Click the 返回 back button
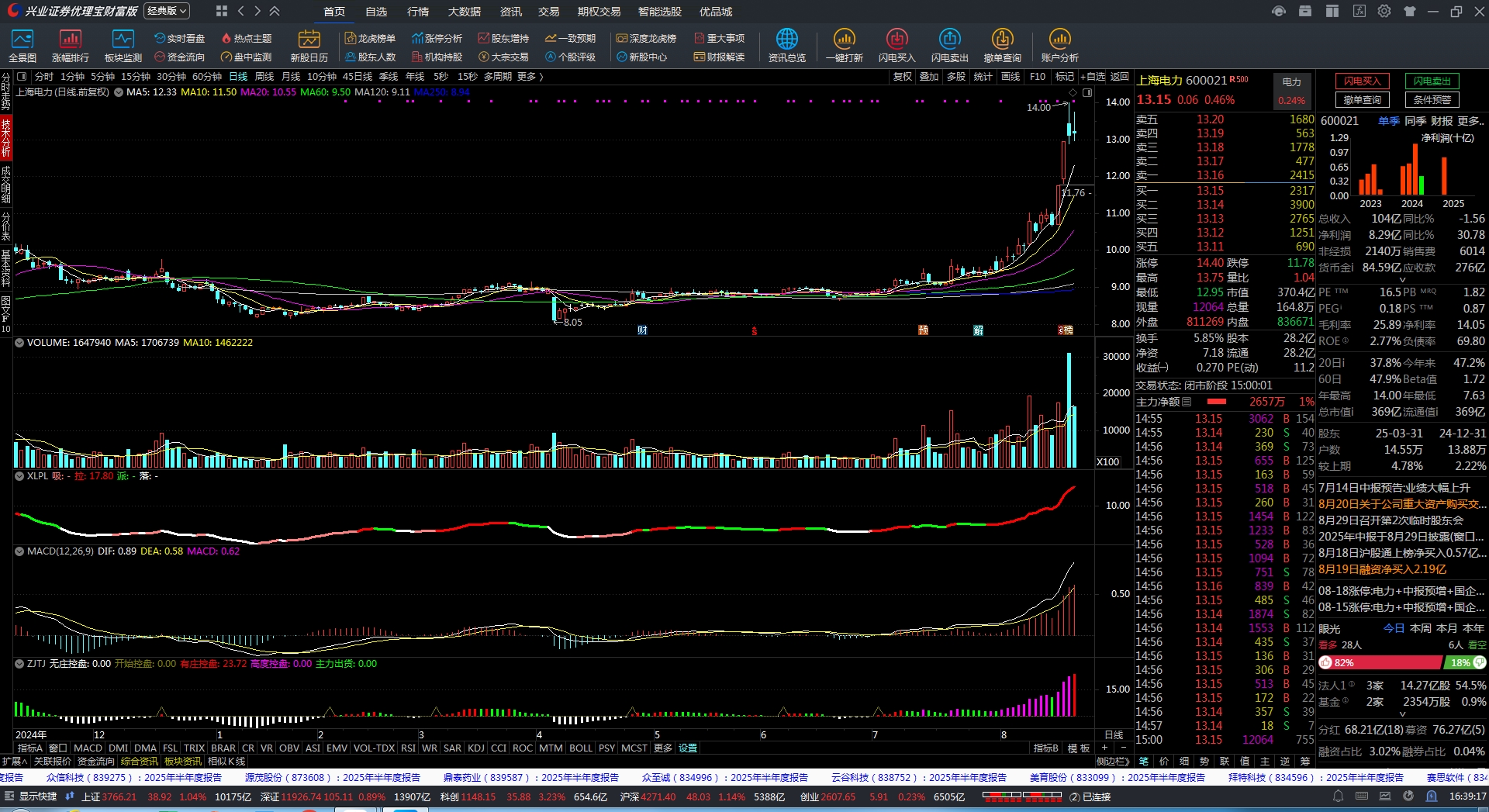1489x812 pixels. coord(1120,77)
